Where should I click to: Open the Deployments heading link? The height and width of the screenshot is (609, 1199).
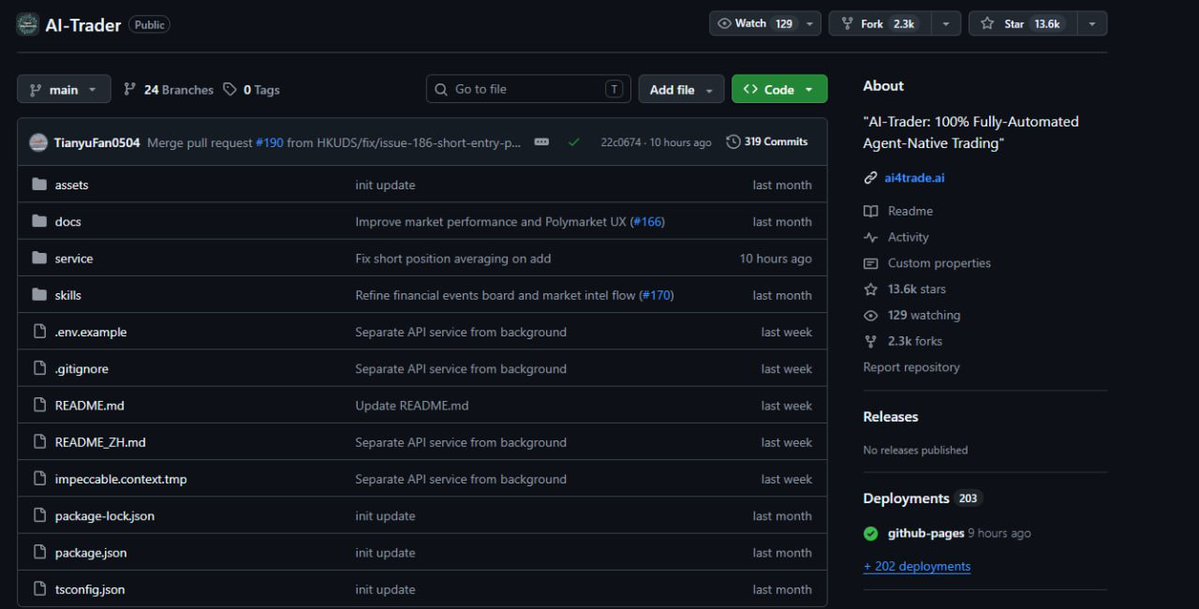906,498
